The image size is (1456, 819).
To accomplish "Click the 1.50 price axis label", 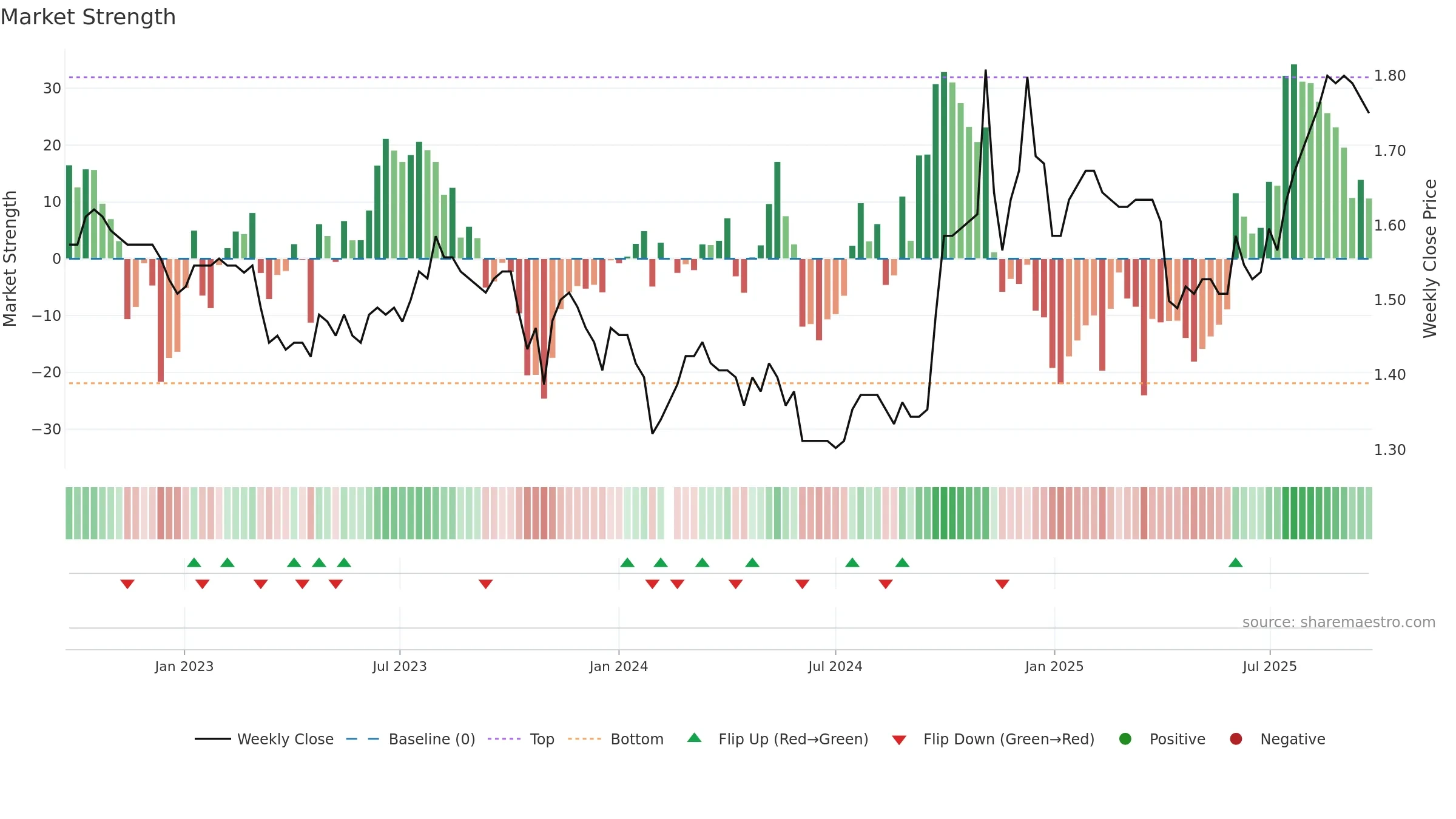I will pos(1390,300).
